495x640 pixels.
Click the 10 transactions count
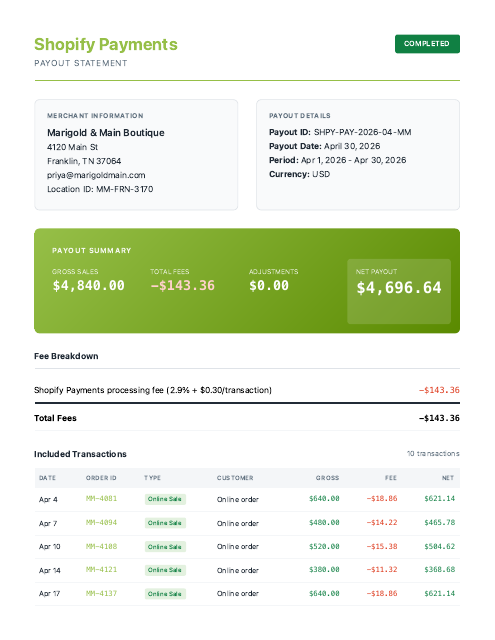(433, 453)
